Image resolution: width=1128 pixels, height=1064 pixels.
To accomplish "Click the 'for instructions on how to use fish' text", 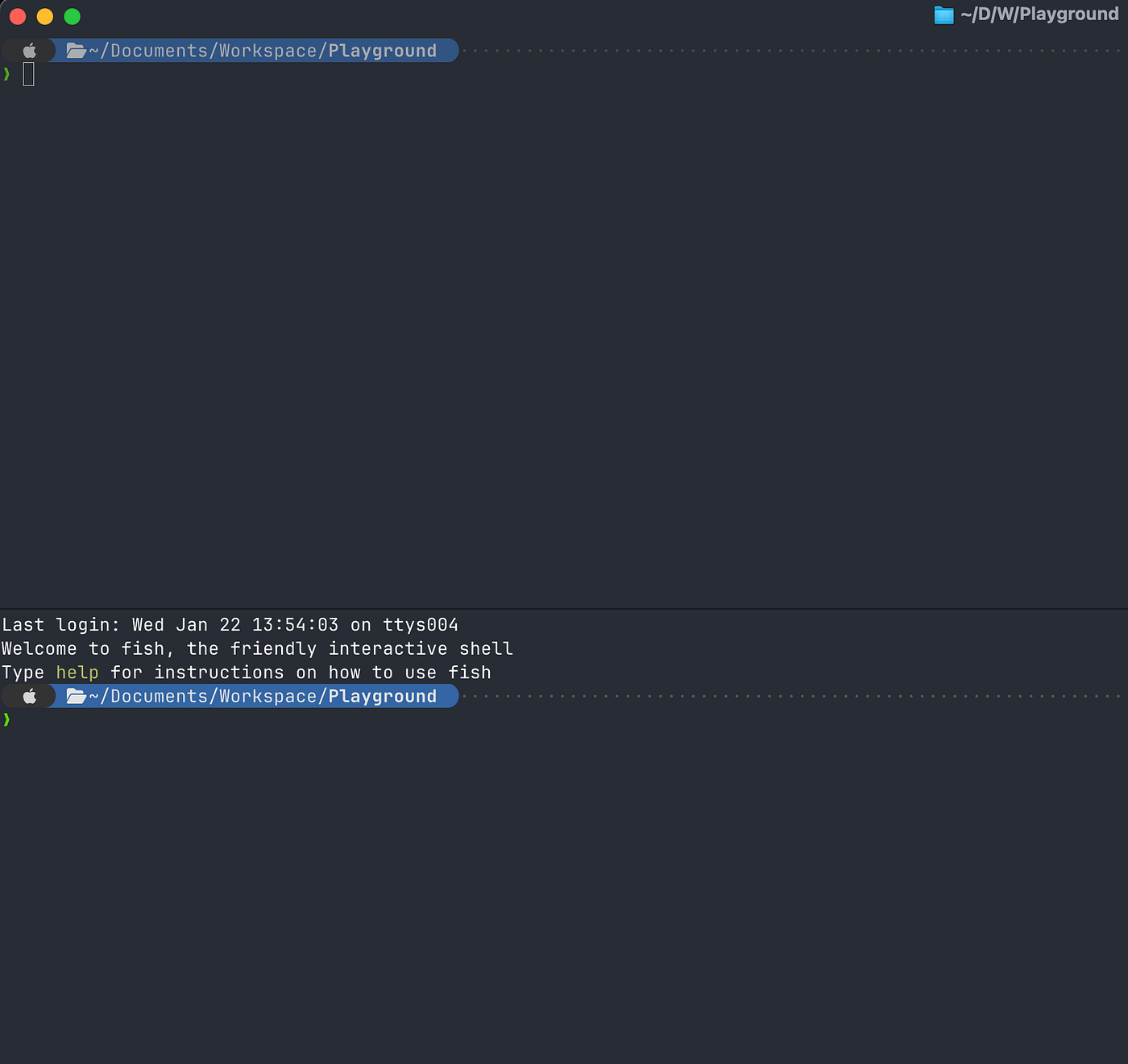I will pos(301,673).
